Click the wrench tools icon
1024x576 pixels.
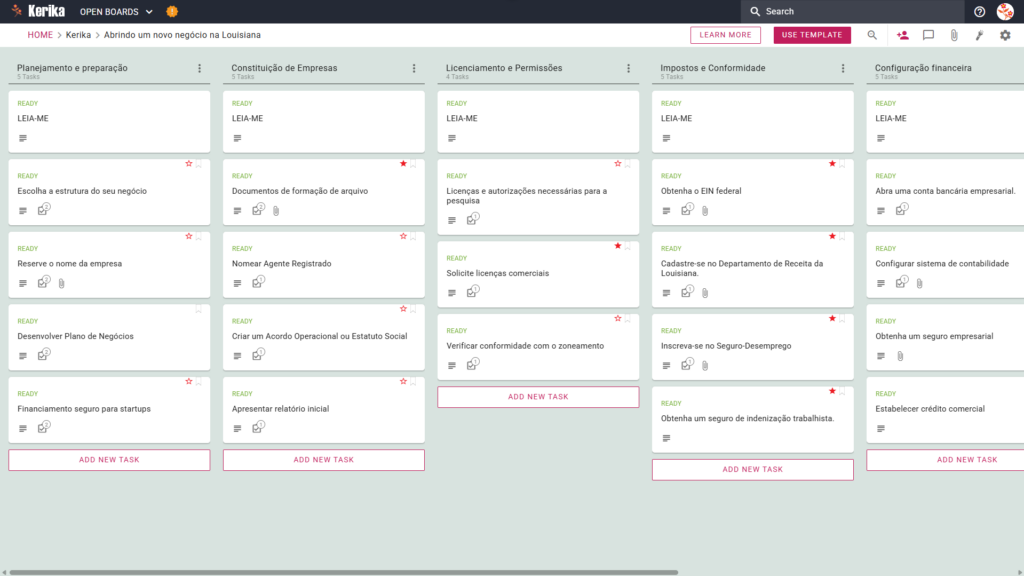click(x=980, y=35)
